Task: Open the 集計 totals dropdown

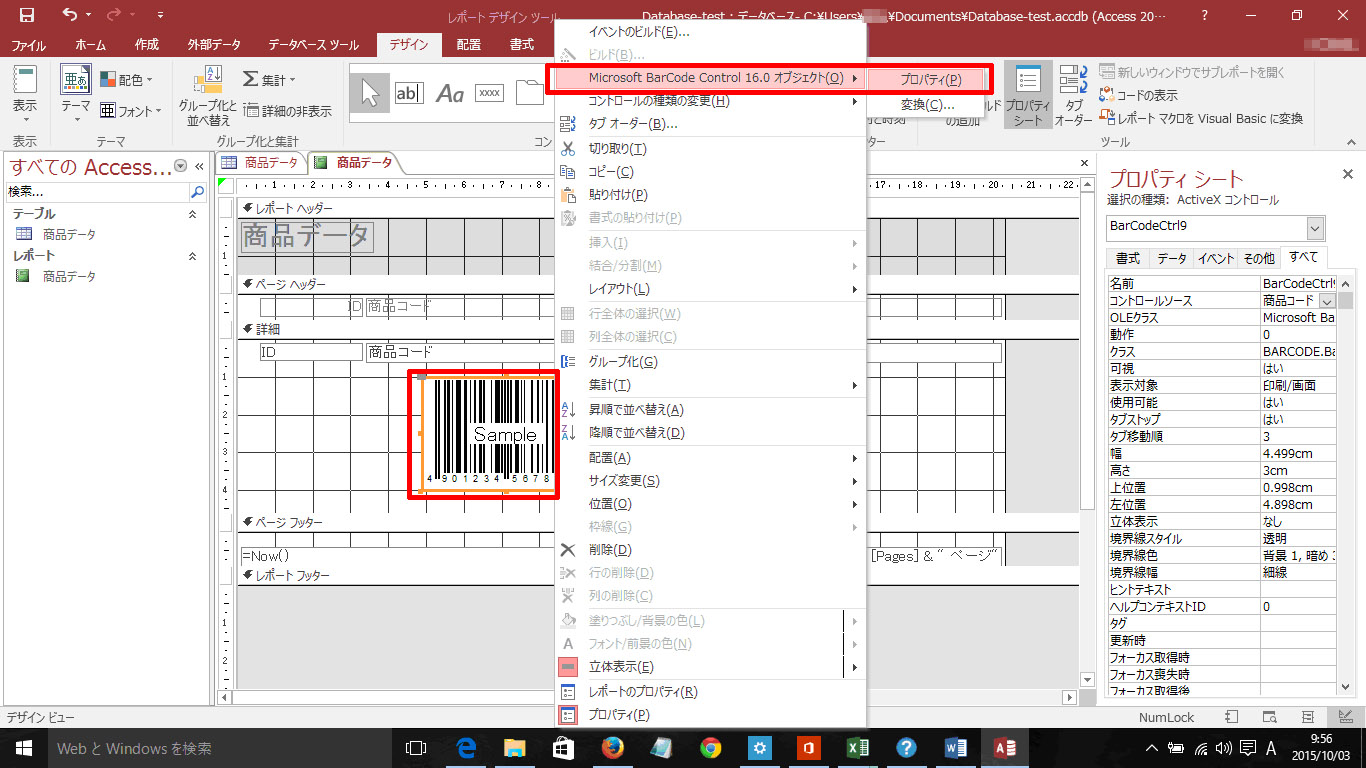Action: point(270,79)
